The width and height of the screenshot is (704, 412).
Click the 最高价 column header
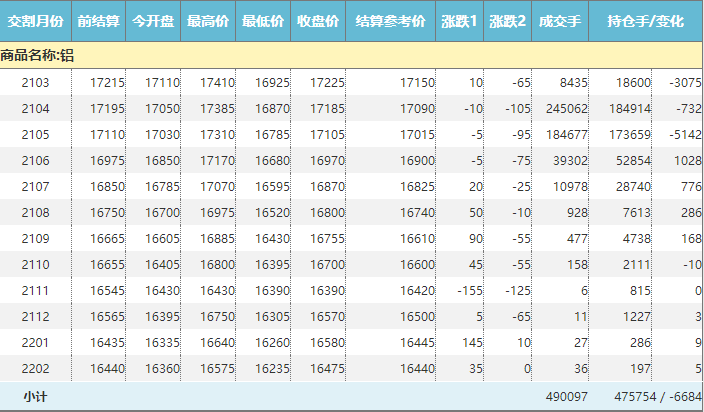pyautogui.click(x=209, y=21)
